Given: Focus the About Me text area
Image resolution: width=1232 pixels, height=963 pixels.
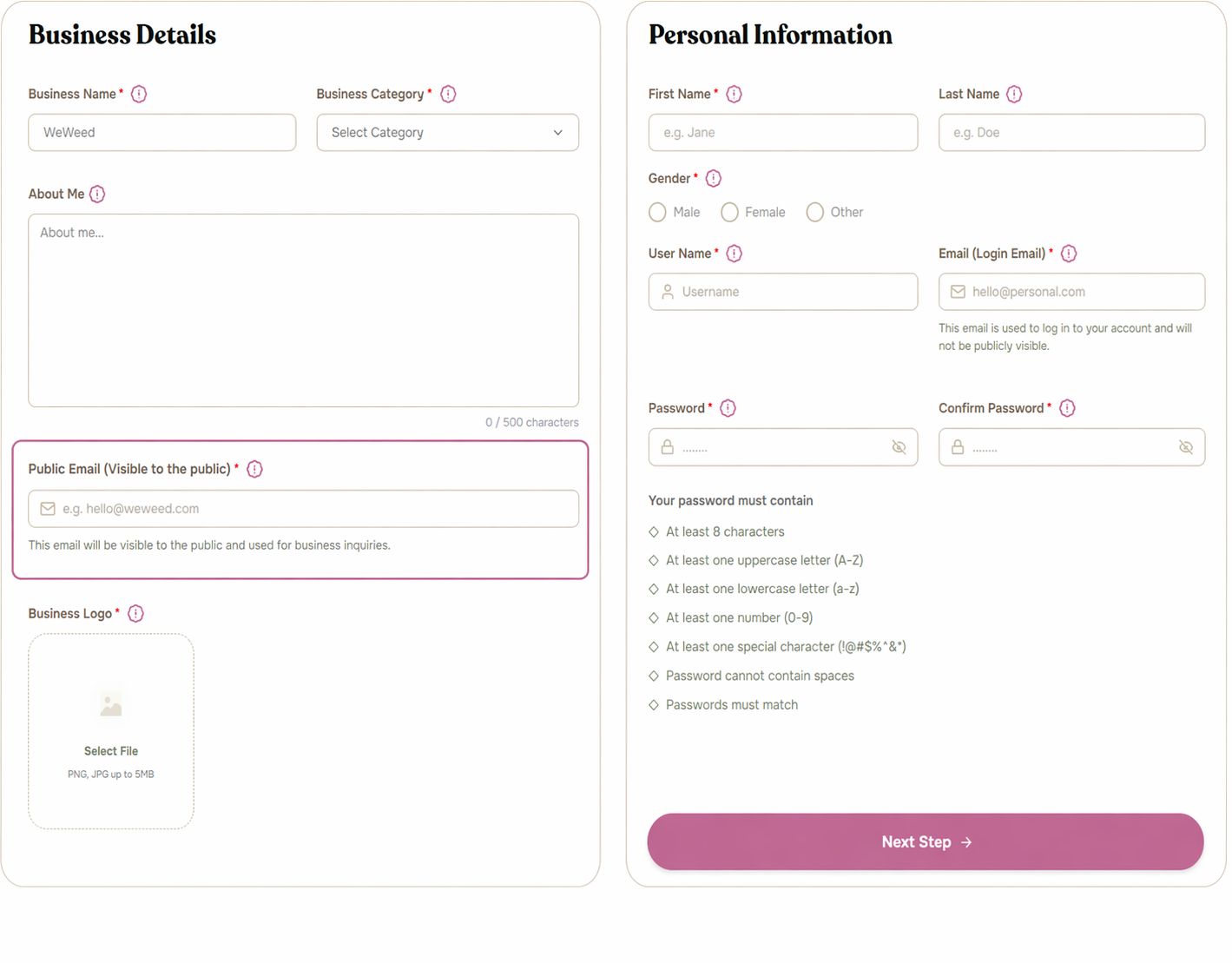Looking at the screenshot, I should pyautogui.click(x=303, y=310).
